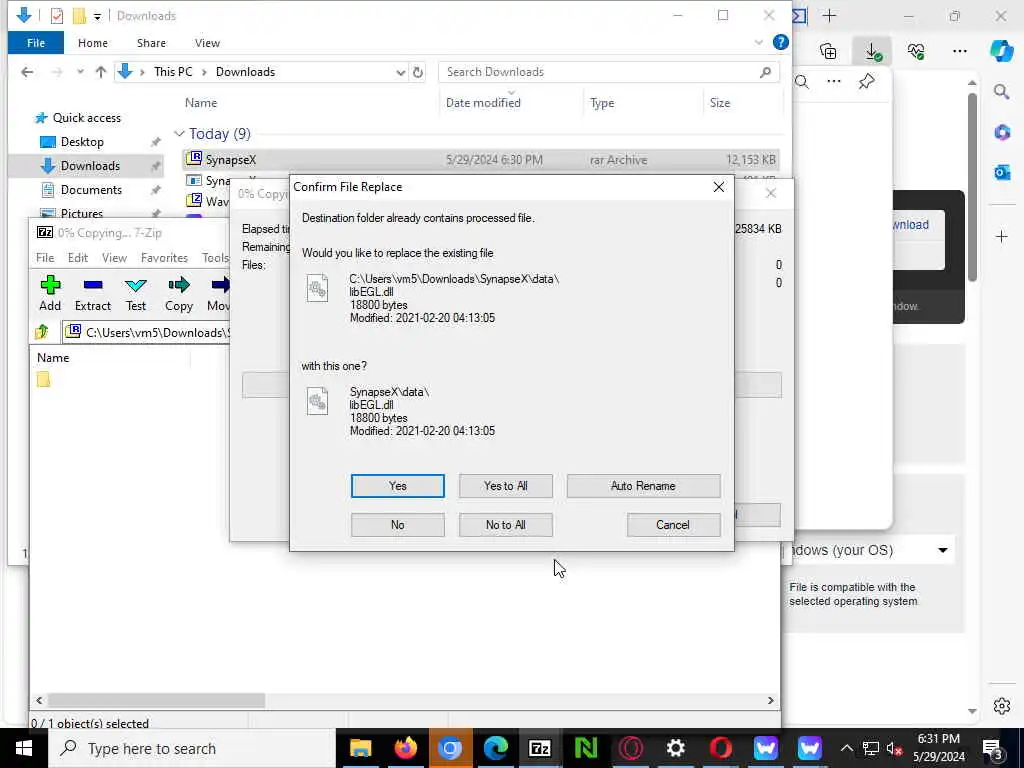Open Documents in Explorer sidebar
Viewport: 1024px width, 768px height.
[x=91, y=190]
